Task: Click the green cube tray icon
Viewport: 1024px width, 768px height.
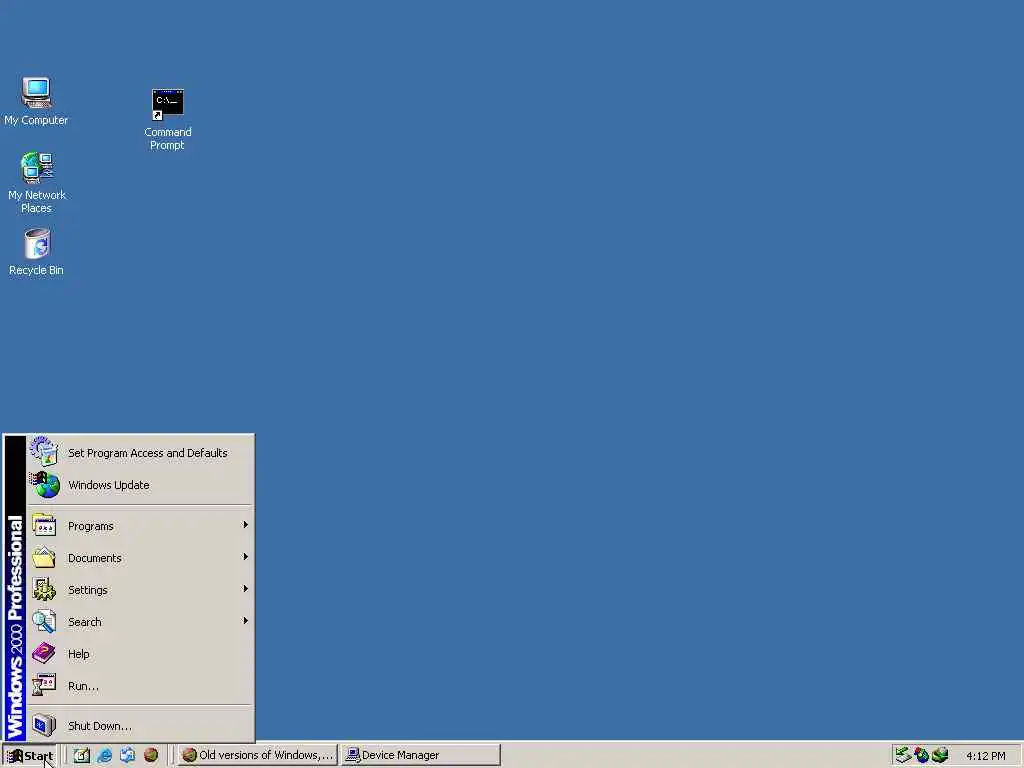Action: (940, 755)
